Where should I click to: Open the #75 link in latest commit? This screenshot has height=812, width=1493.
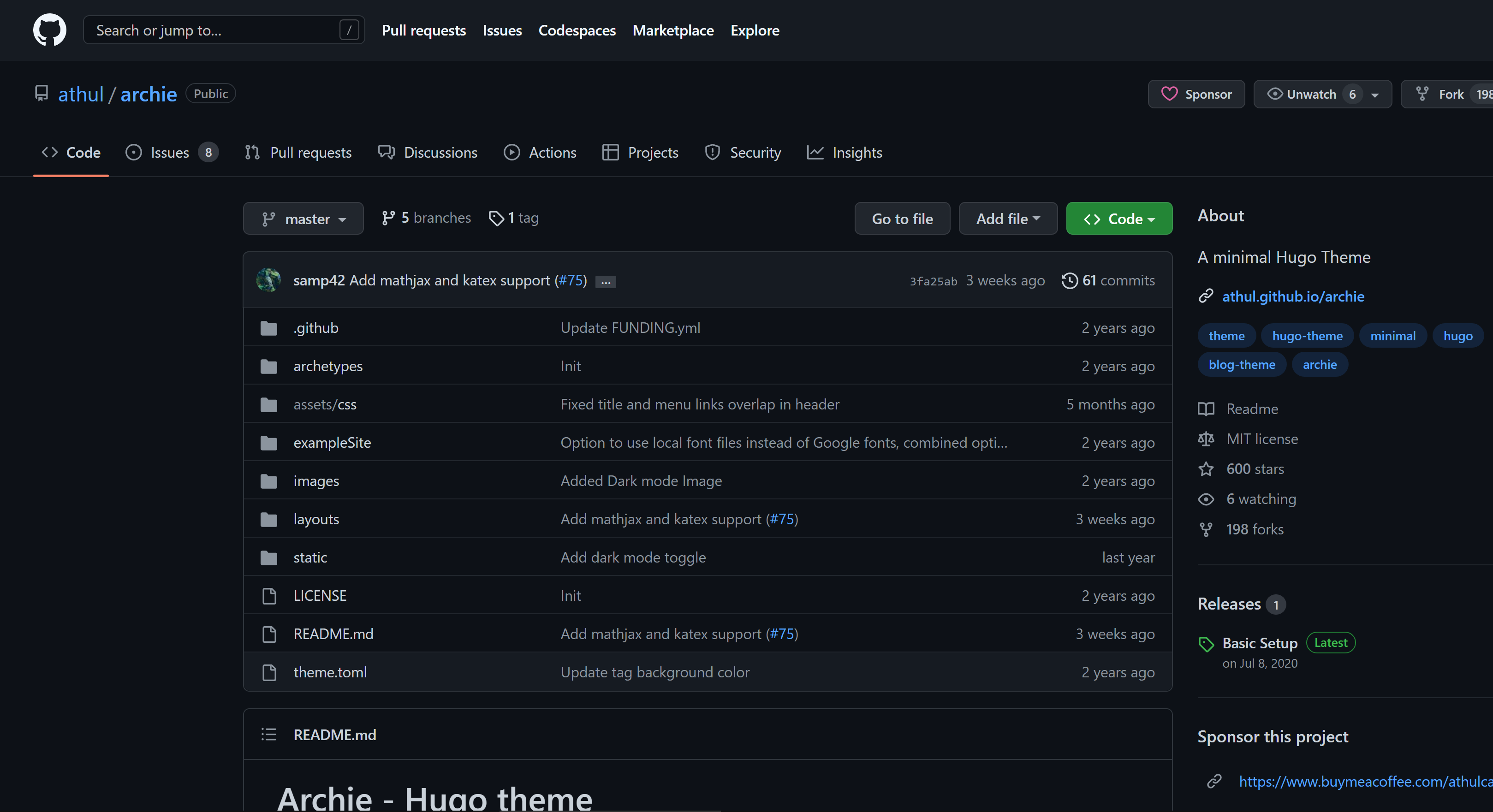570,280
